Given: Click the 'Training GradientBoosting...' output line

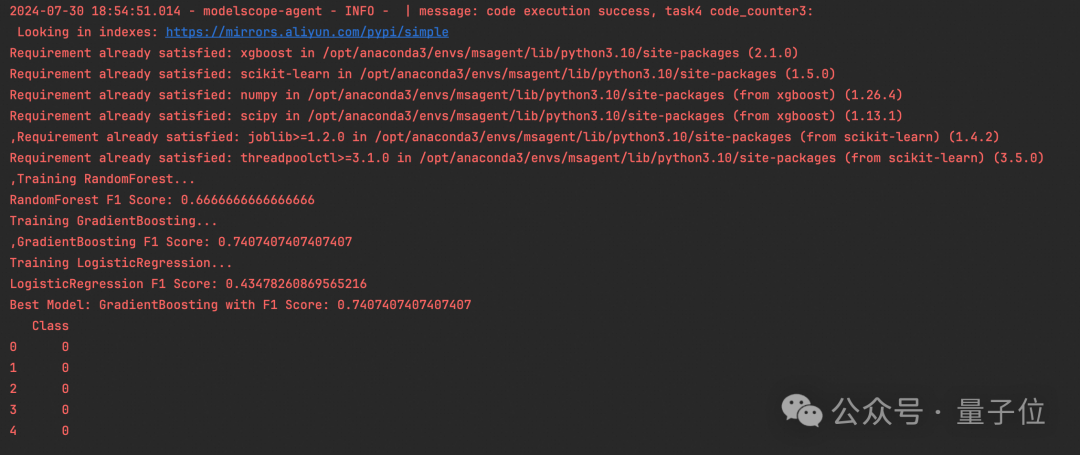Looking at the screenshot, I should (113, 221).
